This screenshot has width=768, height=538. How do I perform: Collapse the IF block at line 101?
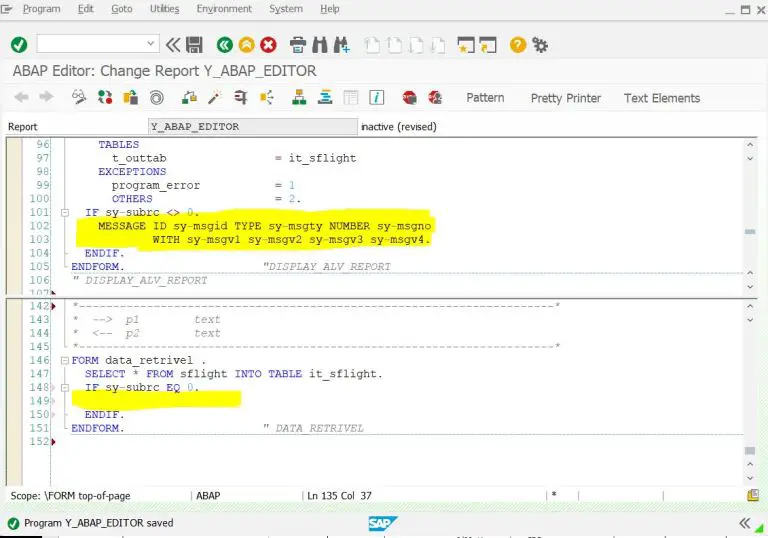pos(65,213)
